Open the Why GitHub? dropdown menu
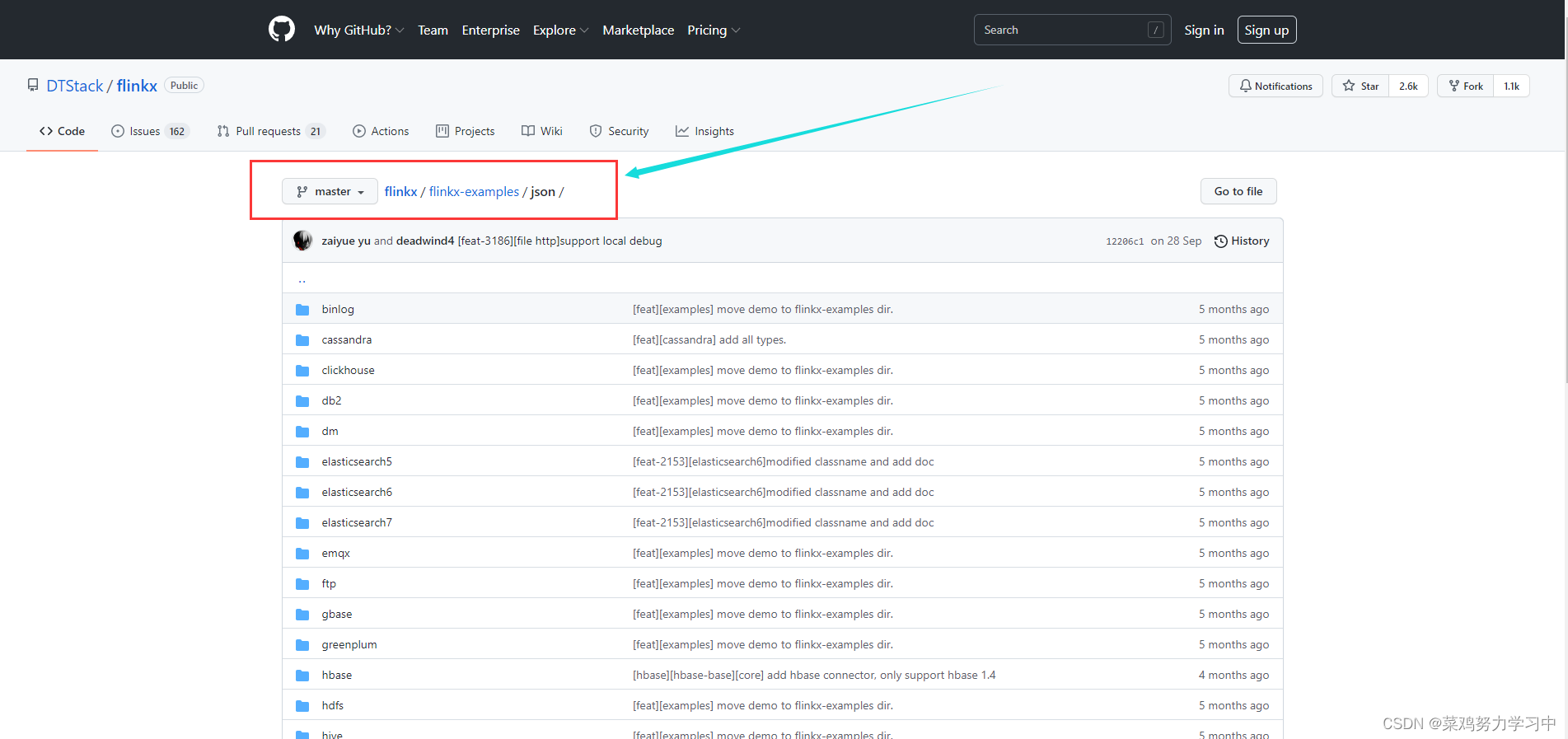This screenshot has width=1568, height=739. tap(358, 30)
